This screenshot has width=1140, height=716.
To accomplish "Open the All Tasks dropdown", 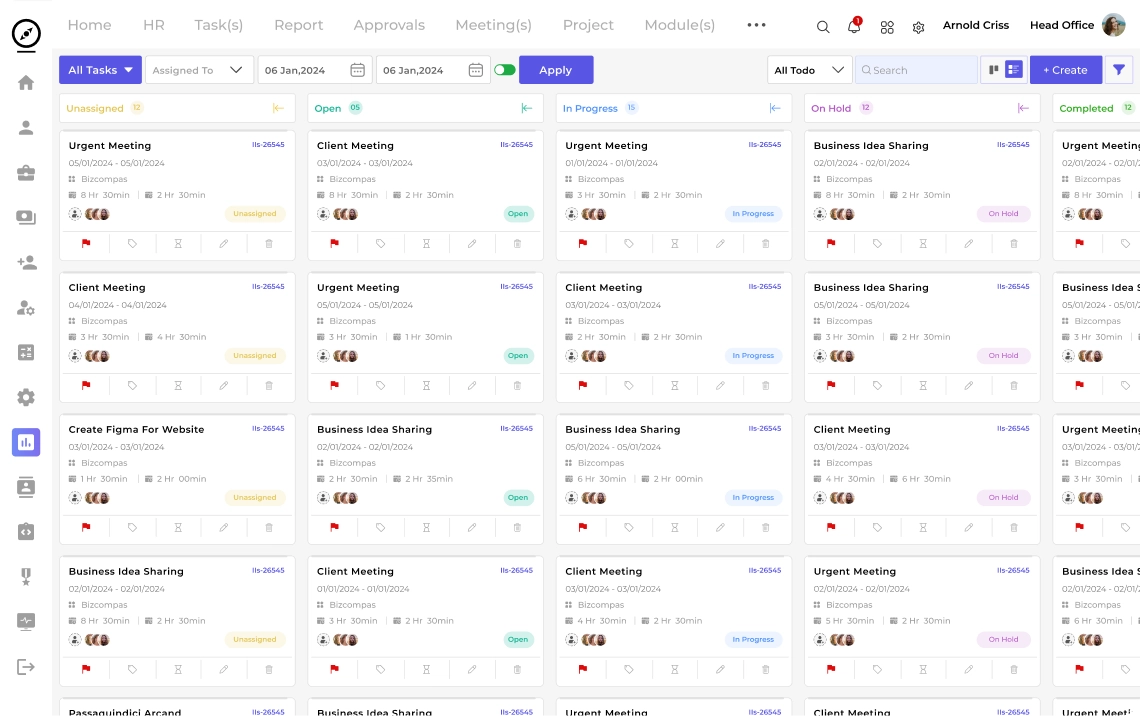I will 100,70.
